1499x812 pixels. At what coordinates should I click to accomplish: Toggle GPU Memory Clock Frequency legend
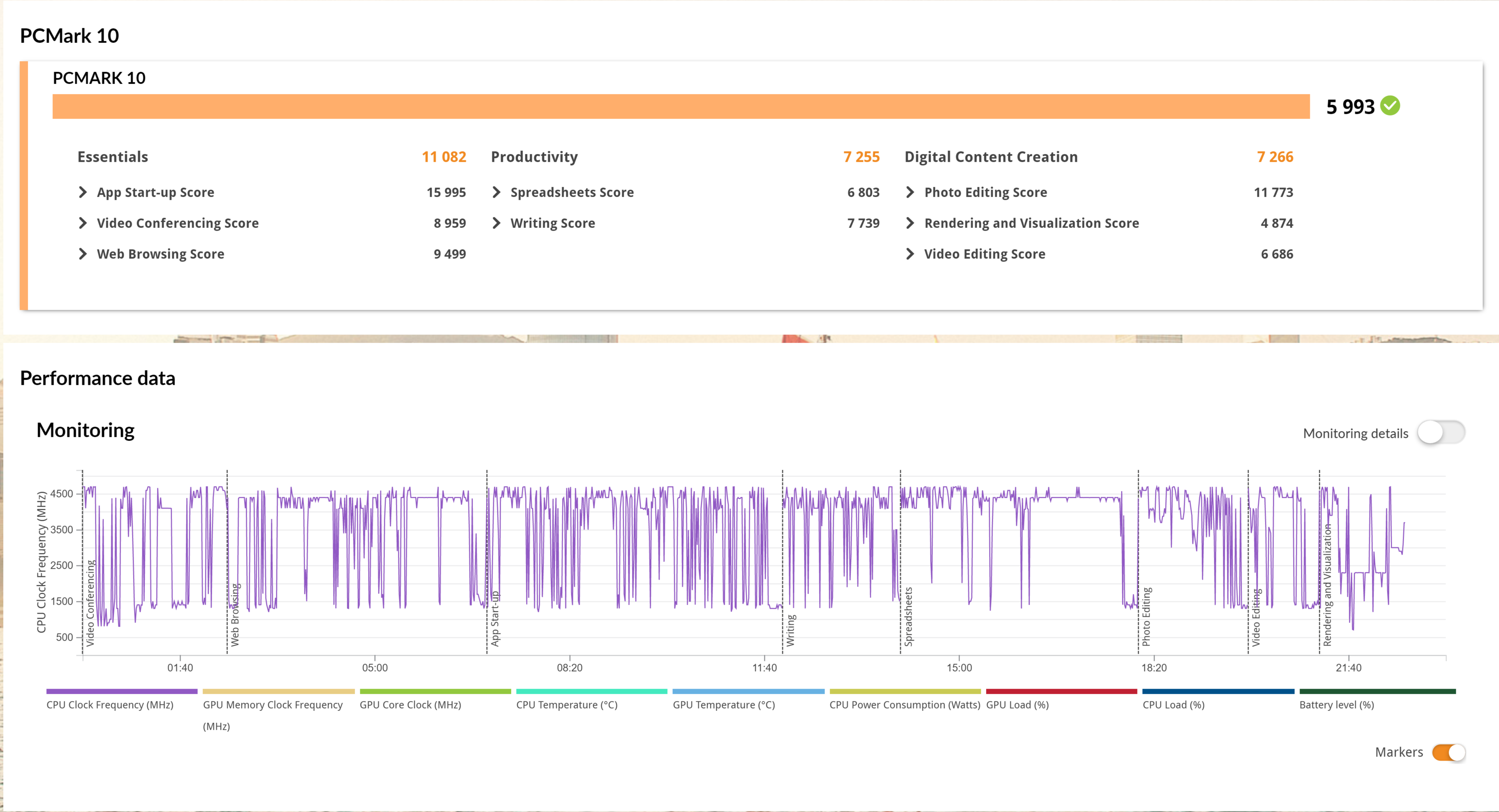279,692
